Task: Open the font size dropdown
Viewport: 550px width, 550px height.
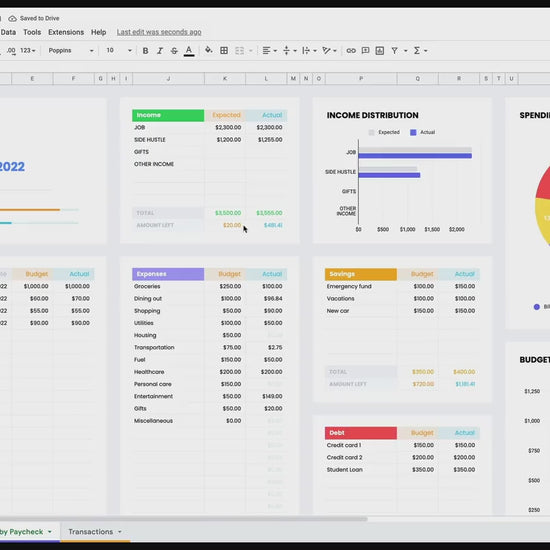Action: [119, 51]
